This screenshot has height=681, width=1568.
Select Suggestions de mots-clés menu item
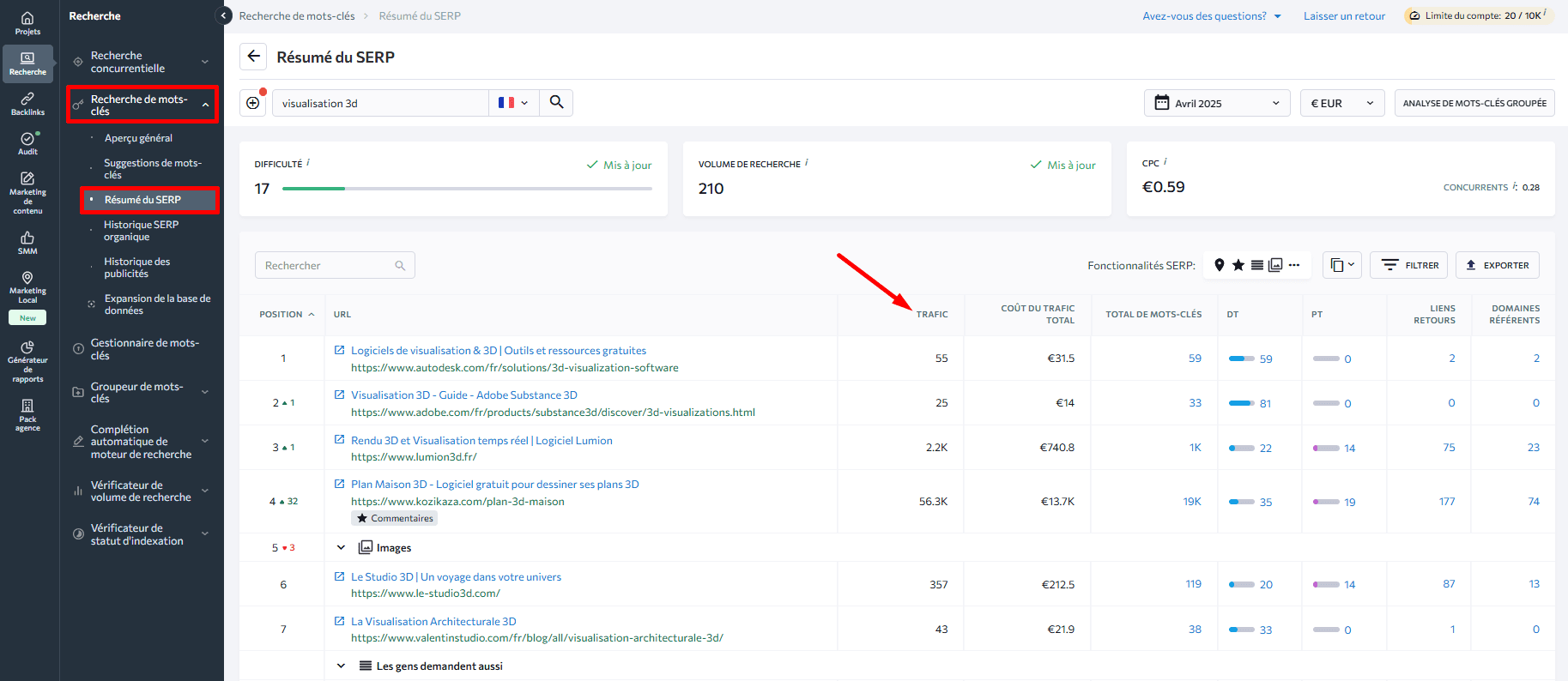[x=153, y=169]
